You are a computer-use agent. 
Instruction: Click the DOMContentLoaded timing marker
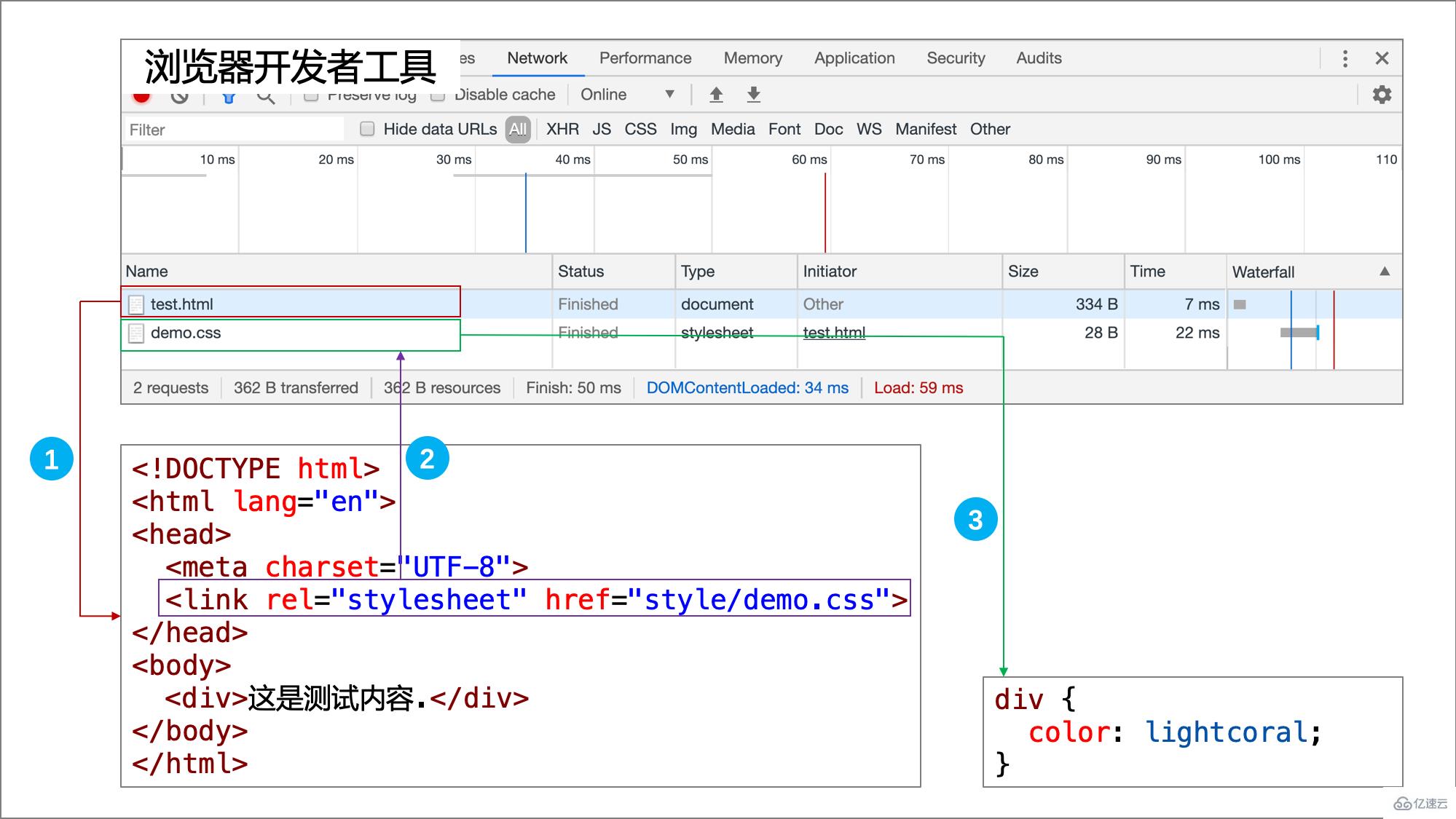click(x=747, y=387)
